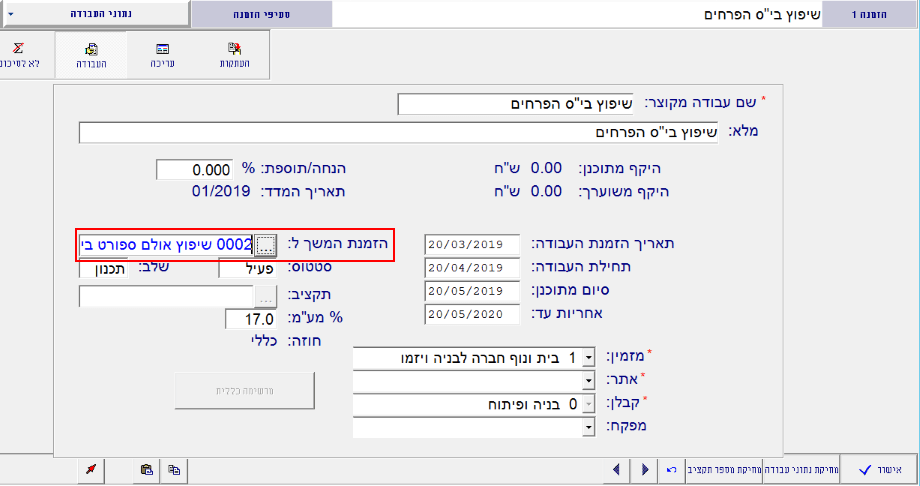This screenshot has height=486, width=920.
Task: Open the עריכה (edit) toolbar icon
Action: (163, 55)
